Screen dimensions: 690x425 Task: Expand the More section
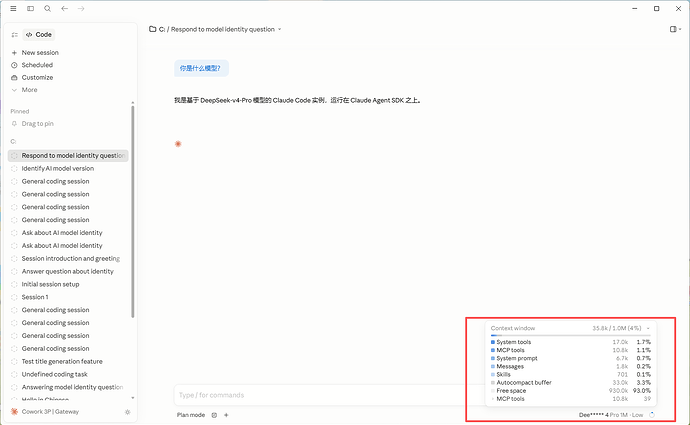(x=29, y=90)
